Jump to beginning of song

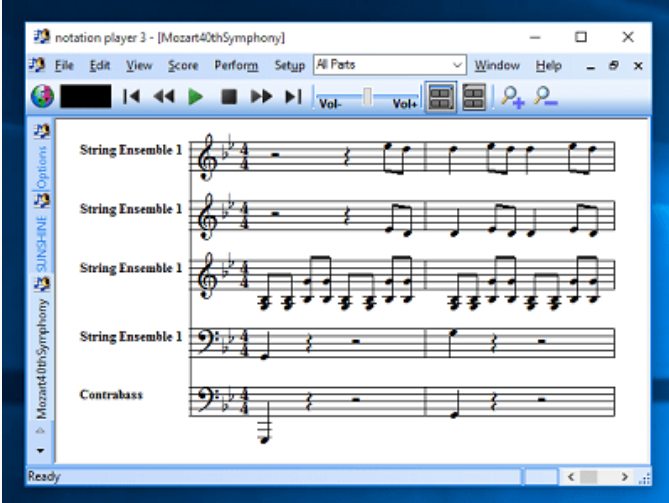[x=131, y=96]
